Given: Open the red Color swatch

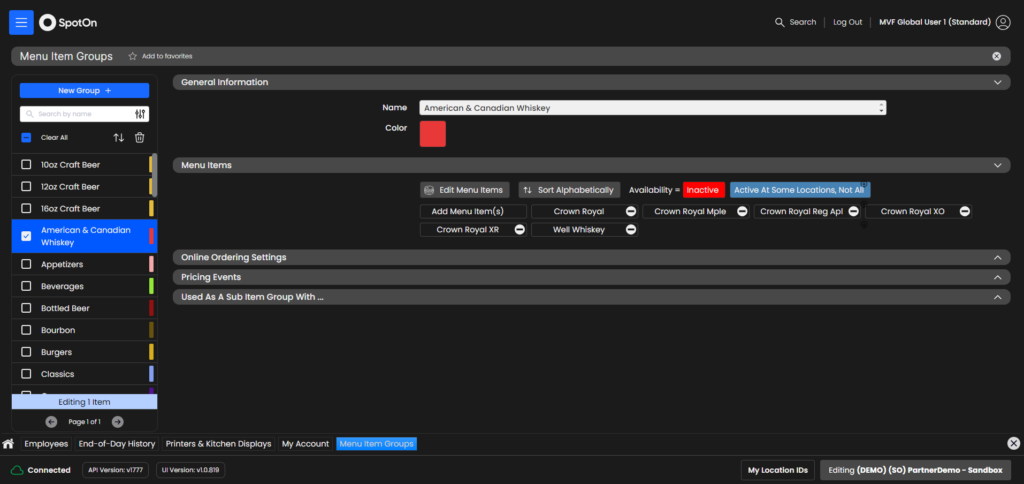Looking at the screenshot, I should (x=432, y=134).
